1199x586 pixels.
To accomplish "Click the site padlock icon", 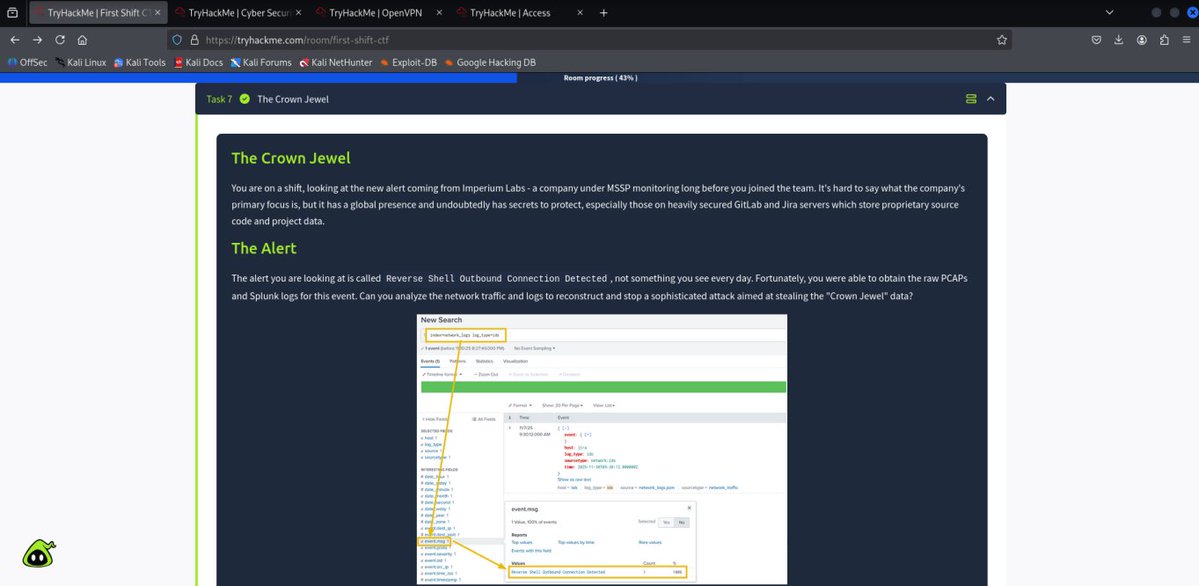I will (x=194, y=40).
